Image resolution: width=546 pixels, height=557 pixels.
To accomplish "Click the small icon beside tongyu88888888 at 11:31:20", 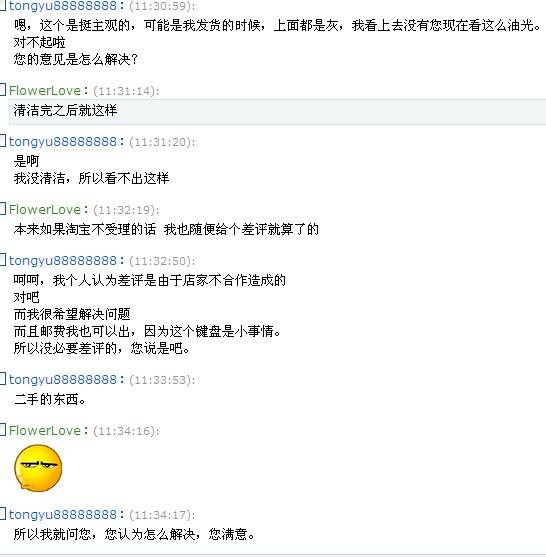I will pos(3,141).
